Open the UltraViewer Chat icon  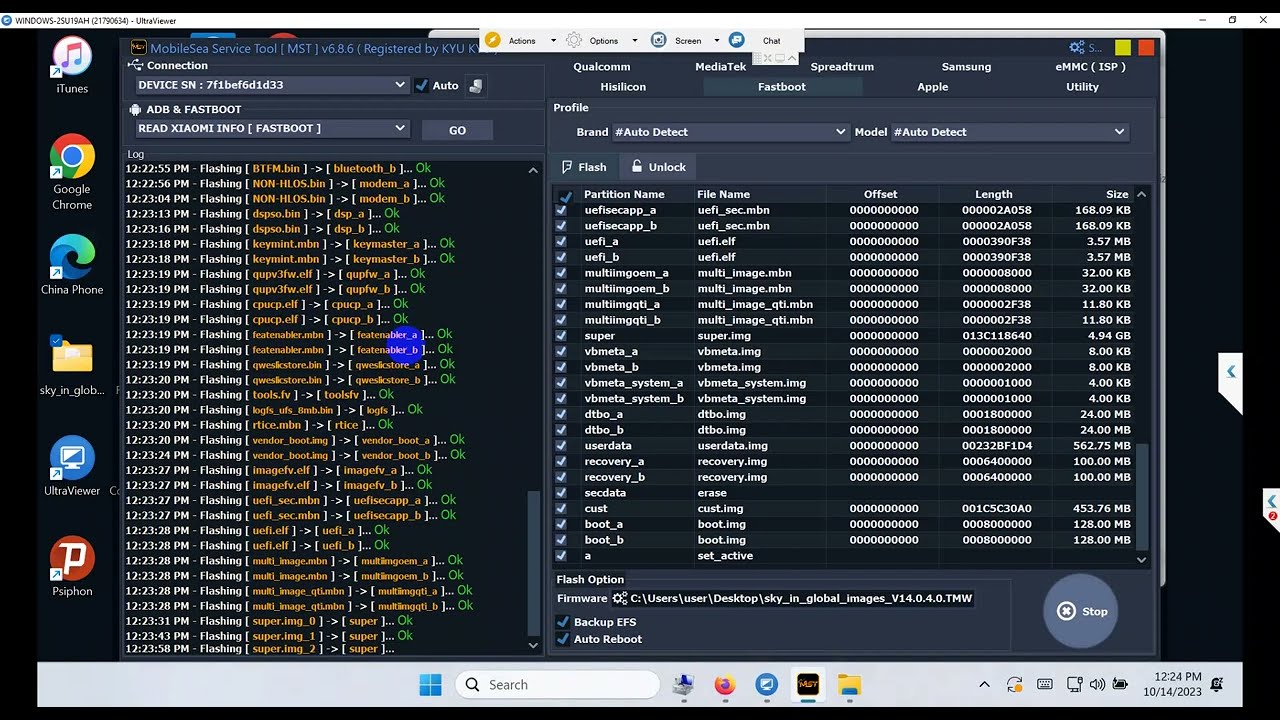(737, 40)
